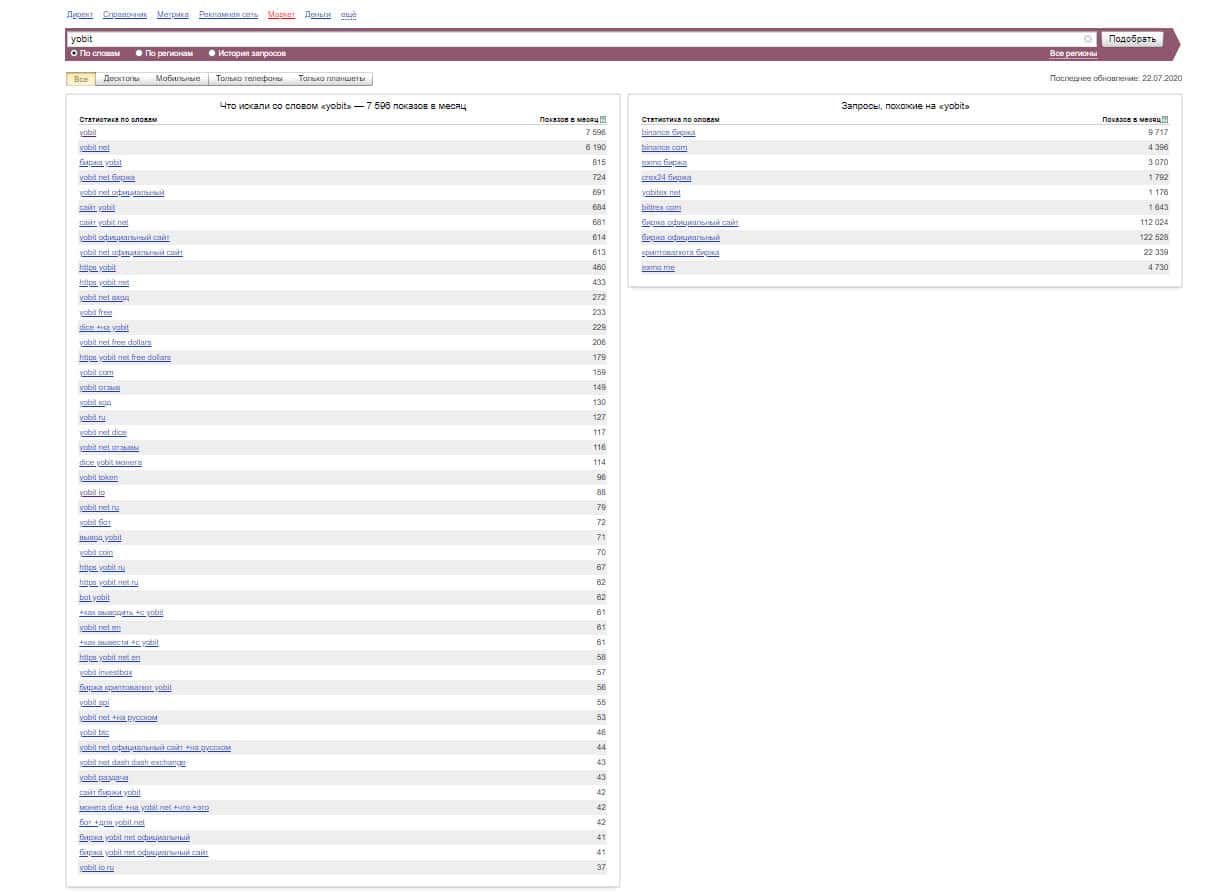Go to 'Метрика' in the top navigation
This screenshot has height=893, width=1210.
coord(172,15)
